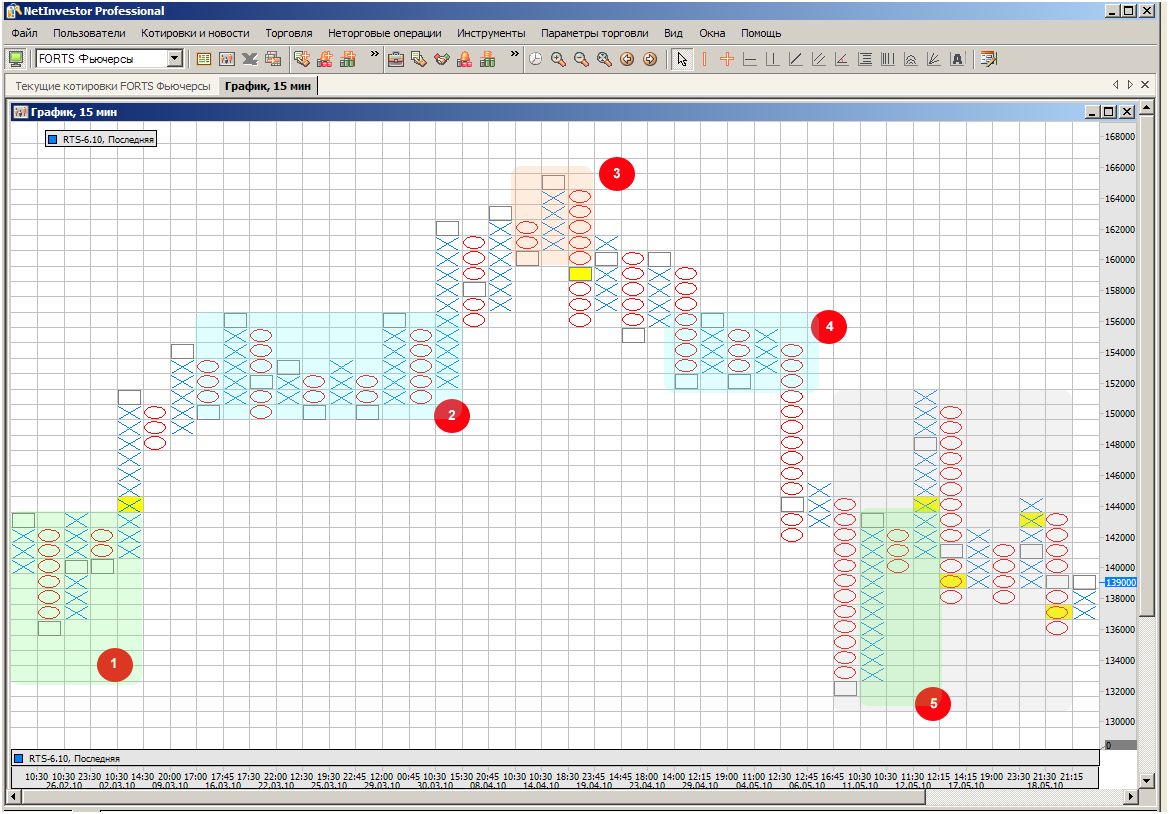Image resolution: width=1169 pixels, height=814 pixels.
Task: Open the FORTS Фьючерсы dropdown list
Action: 175,59
